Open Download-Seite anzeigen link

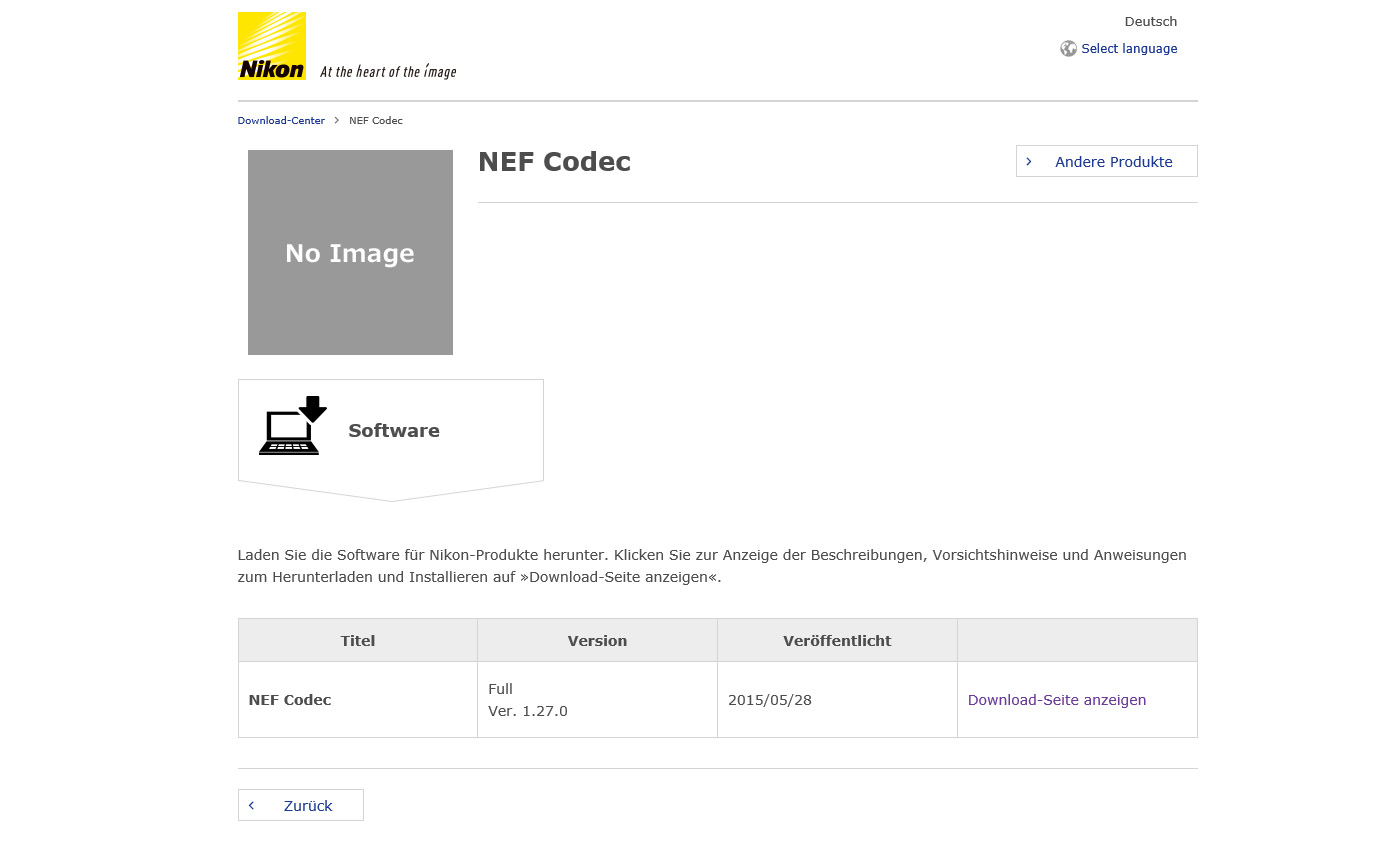1057,700
